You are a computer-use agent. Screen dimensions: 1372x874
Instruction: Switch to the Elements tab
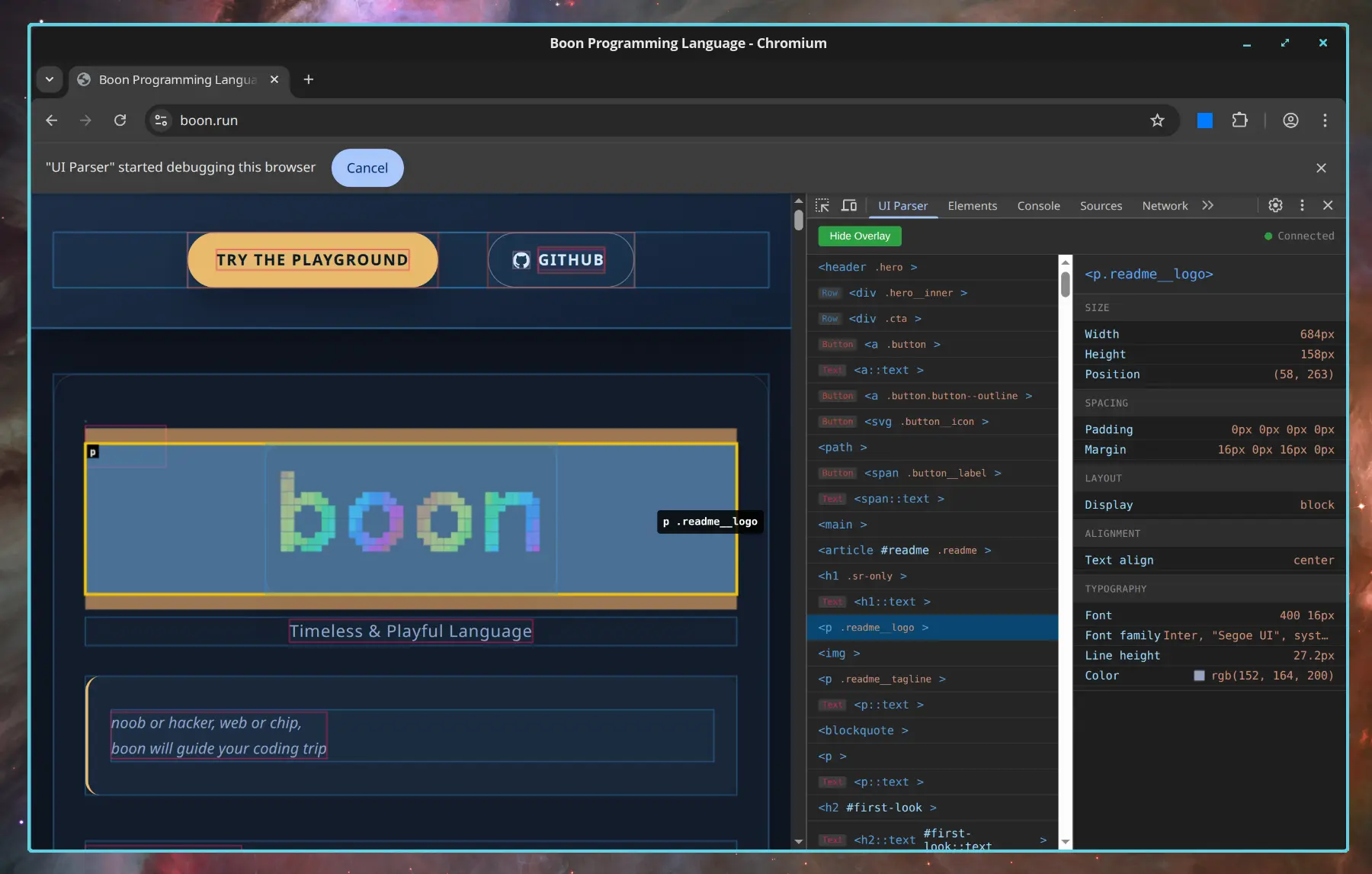pos(972,205)
